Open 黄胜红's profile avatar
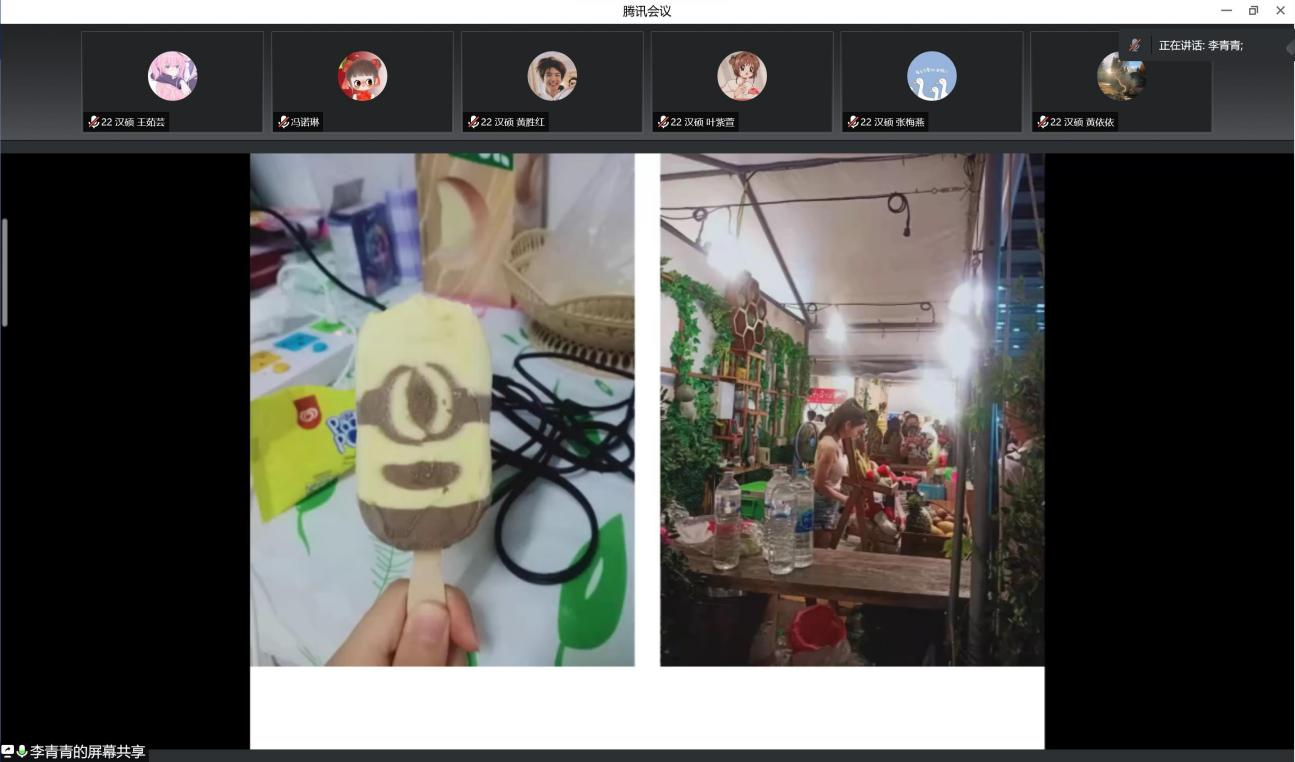1295x762 pixels. [552, 76]
